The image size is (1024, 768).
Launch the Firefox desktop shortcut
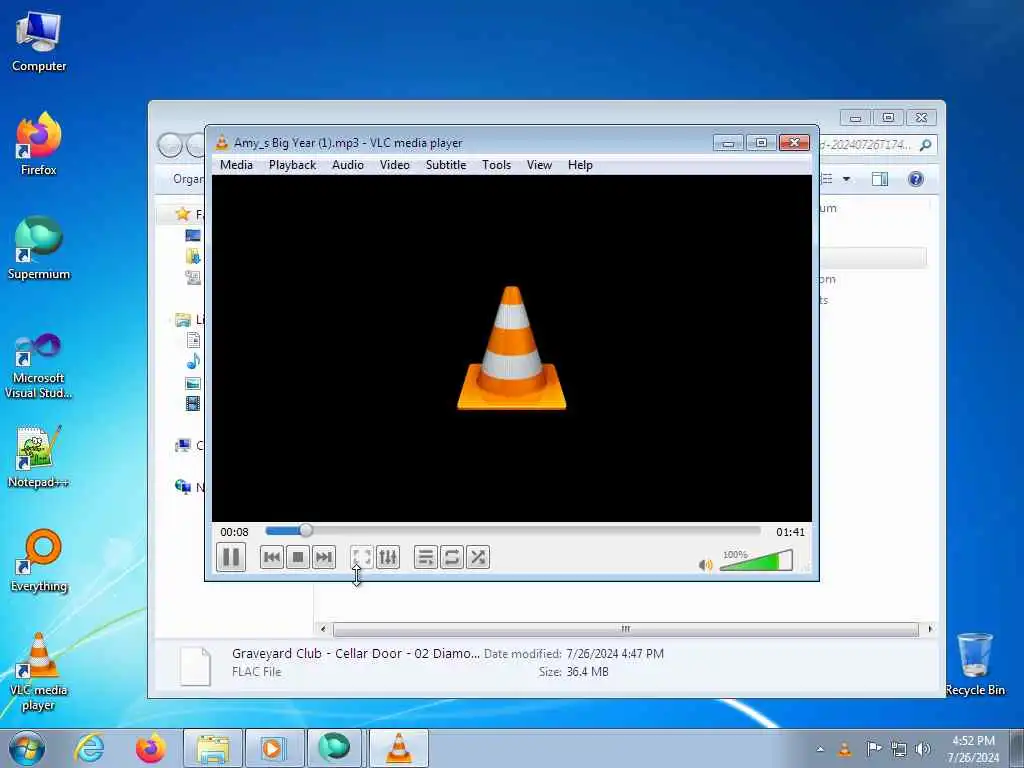(39, 144)
